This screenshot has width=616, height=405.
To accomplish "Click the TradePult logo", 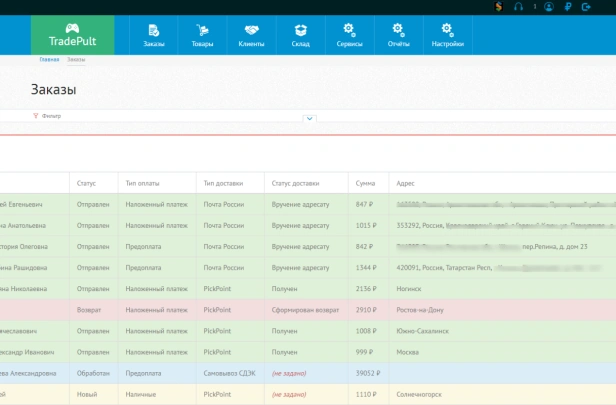I will [73, 35].
